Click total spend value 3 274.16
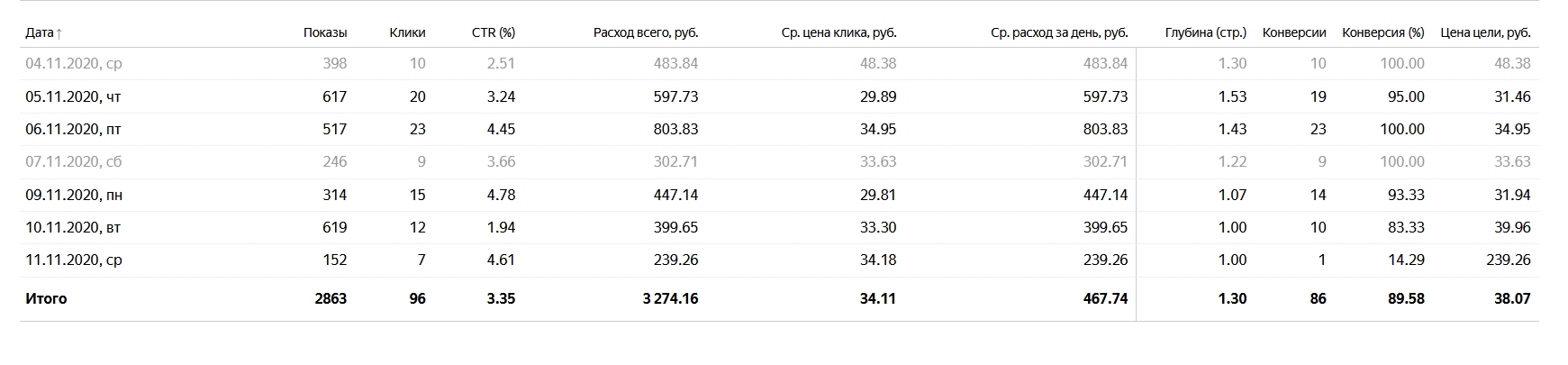The height and width of the screenshot is (365, 1568). (x=670, y=298)
